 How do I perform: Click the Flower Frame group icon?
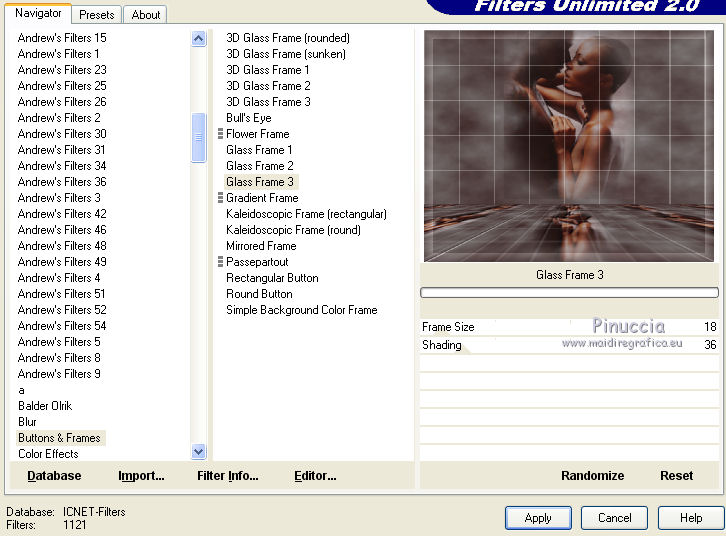point(220,134)
